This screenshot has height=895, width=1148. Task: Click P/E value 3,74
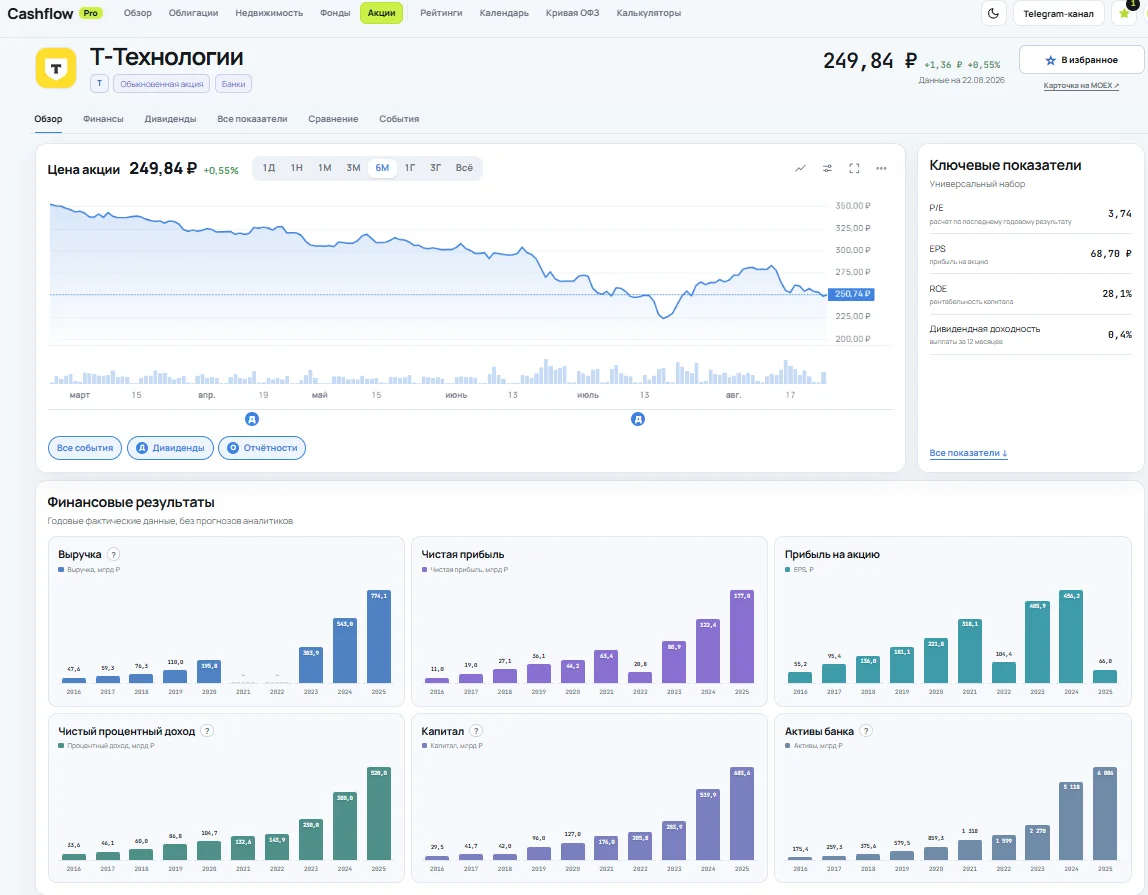1119,214
